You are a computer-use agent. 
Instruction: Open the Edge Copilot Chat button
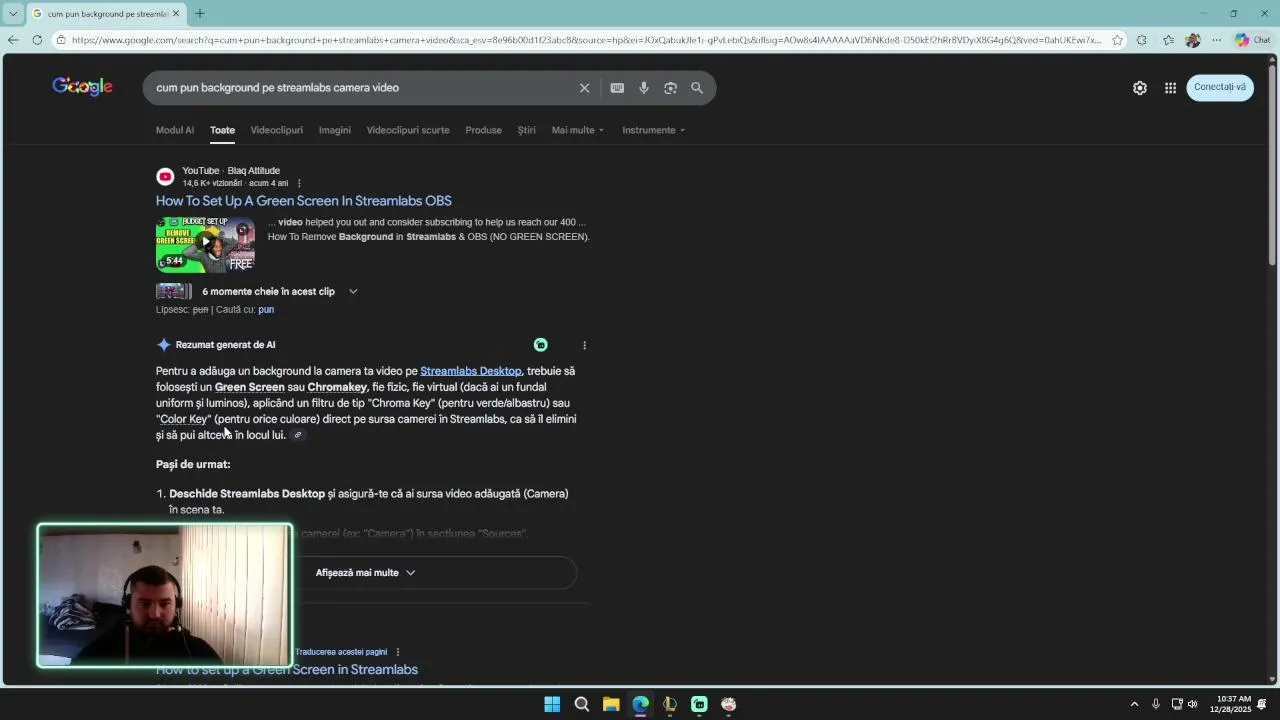click(x=1254, y=40)
